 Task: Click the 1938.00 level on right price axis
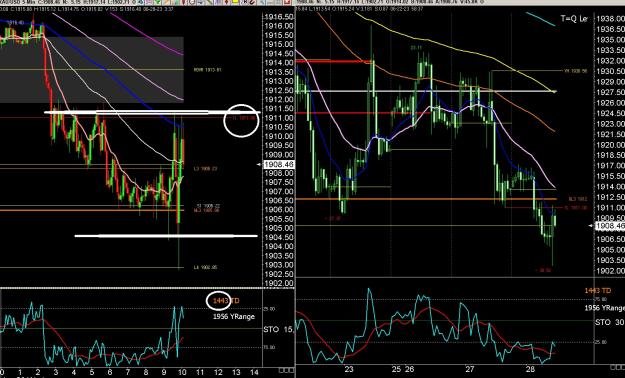[x=610, y=18]
